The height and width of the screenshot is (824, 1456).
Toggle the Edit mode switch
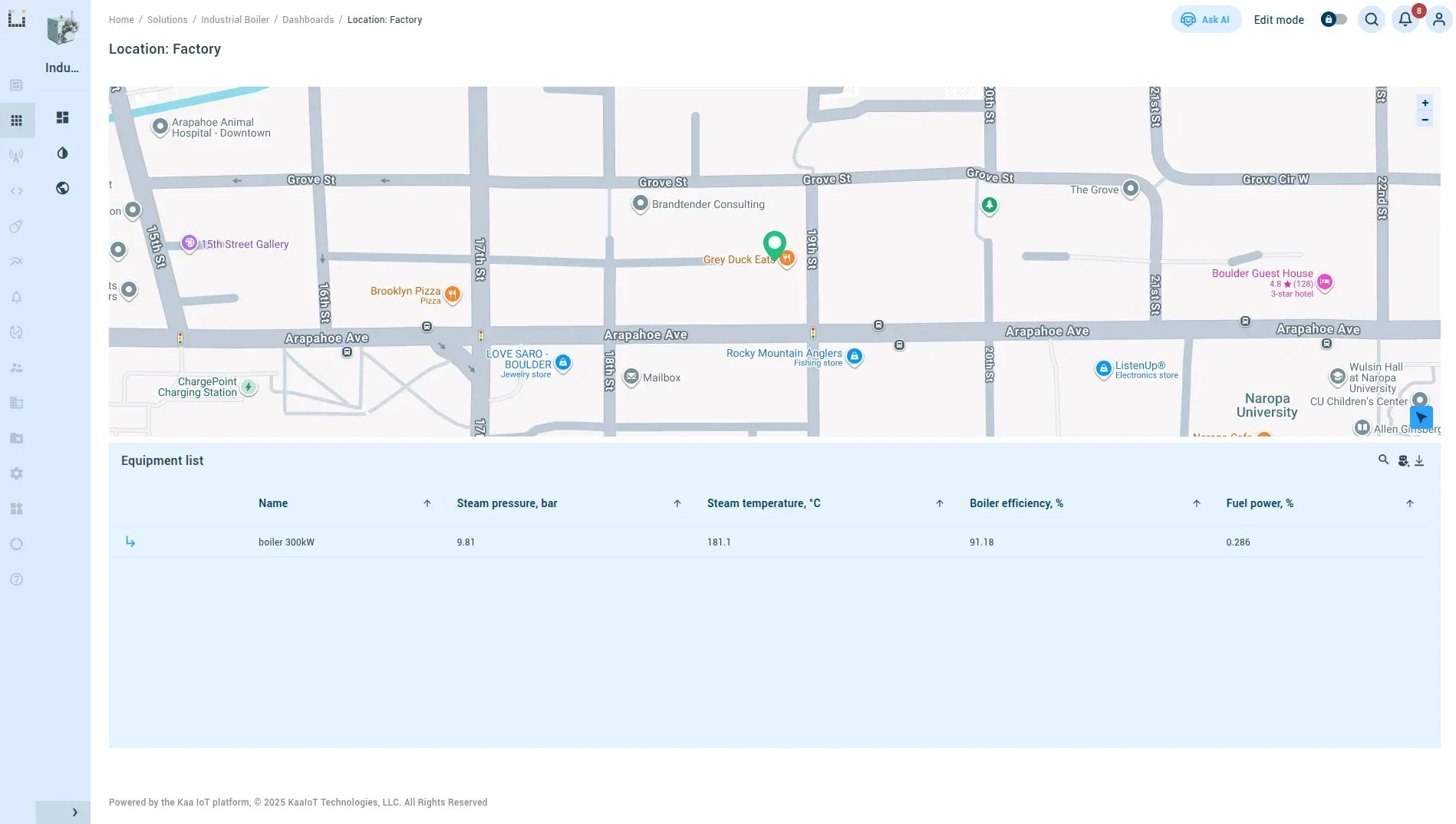[1333, 20]
